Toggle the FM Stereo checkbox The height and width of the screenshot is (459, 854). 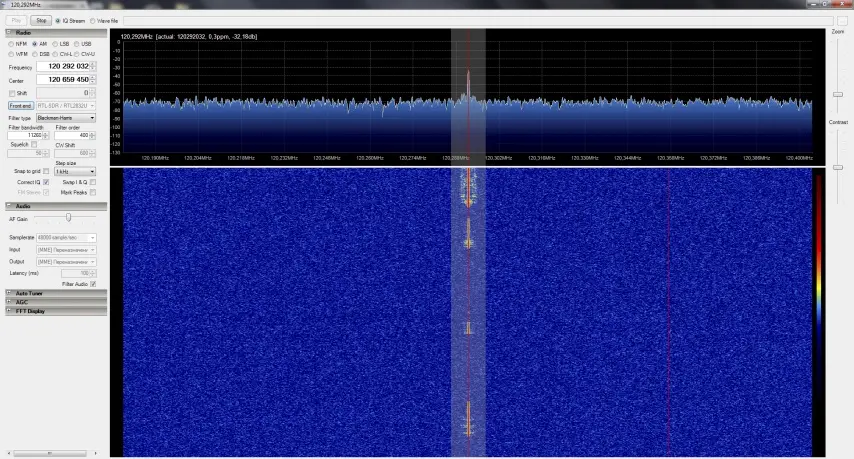point(46,193)
